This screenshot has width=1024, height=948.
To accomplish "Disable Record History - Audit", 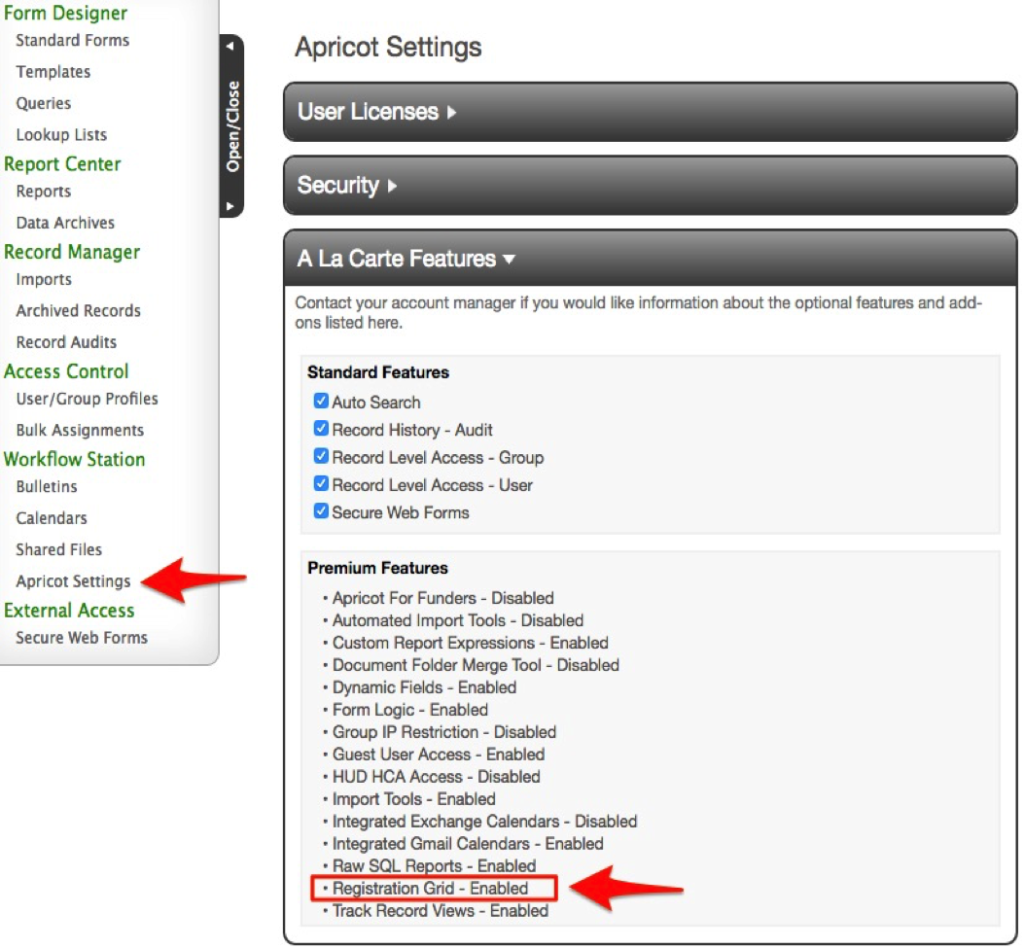I will [x=321, y=430].
